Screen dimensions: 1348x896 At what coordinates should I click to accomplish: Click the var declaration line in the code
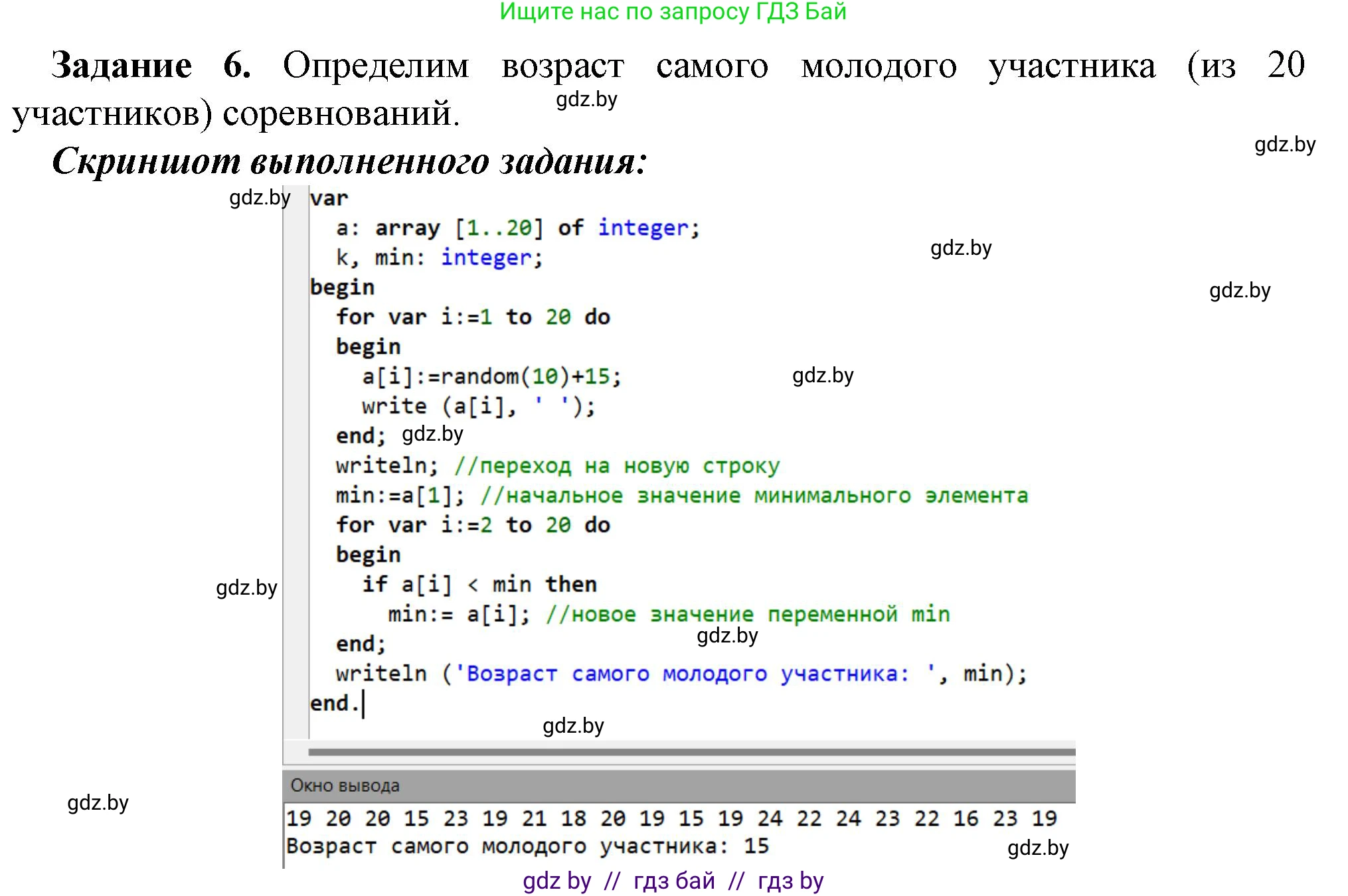click(x=328, y=197)
